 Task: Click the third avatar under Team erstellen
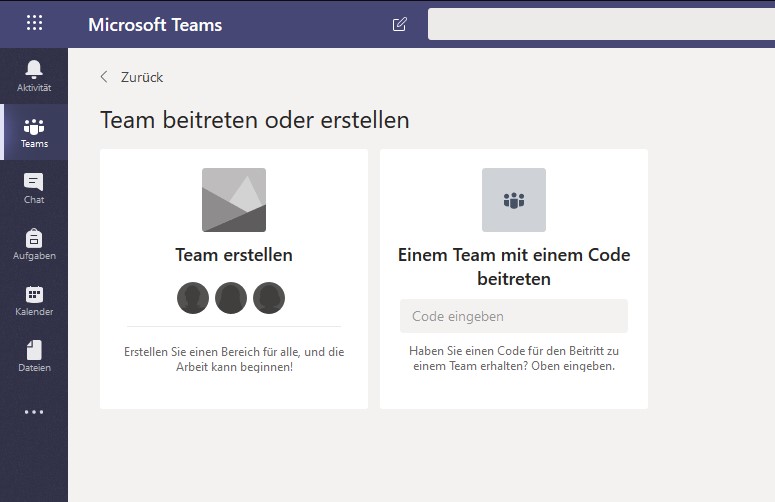(269, 297)
